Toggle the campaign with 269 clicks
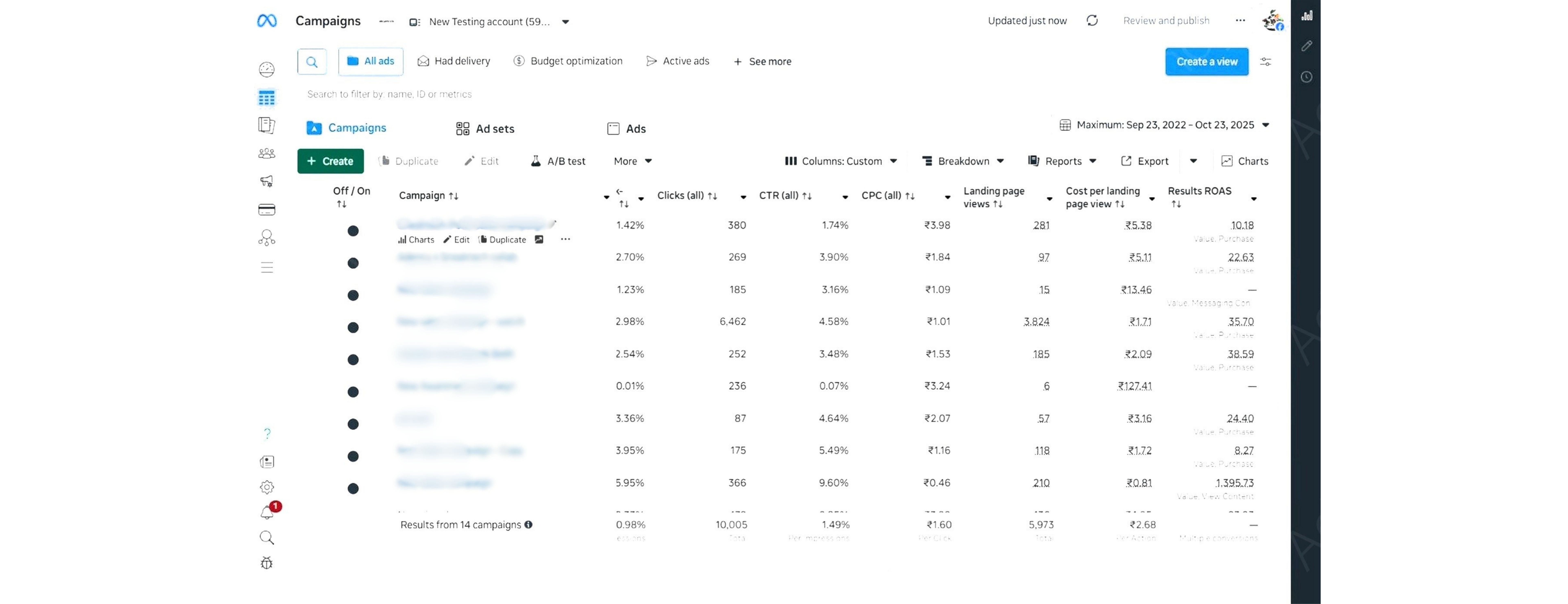The width and height of the screenshot is (1568, 604). (x=353, y=263)
